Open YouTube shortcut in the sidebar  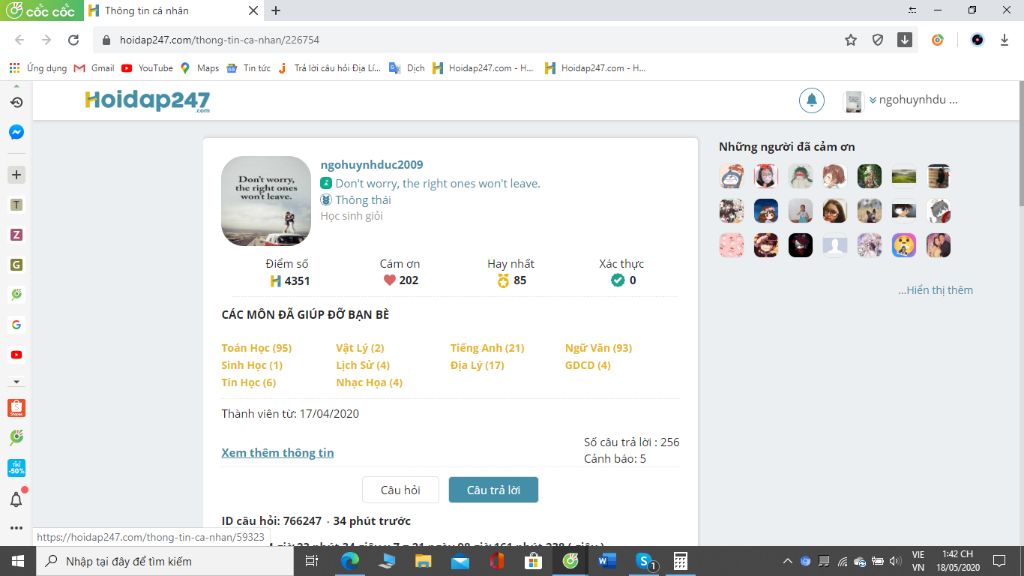[x=16, y=355]
